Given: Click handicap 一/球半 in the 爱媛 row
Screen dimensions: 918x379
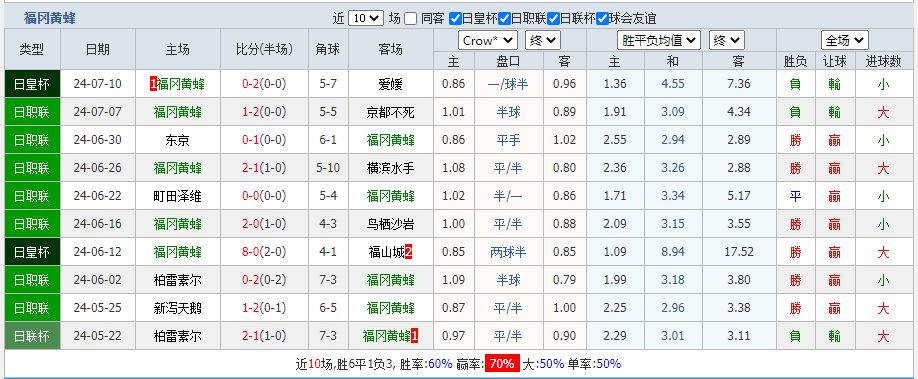Looking at the screenshot, I should tap(508, 84).
